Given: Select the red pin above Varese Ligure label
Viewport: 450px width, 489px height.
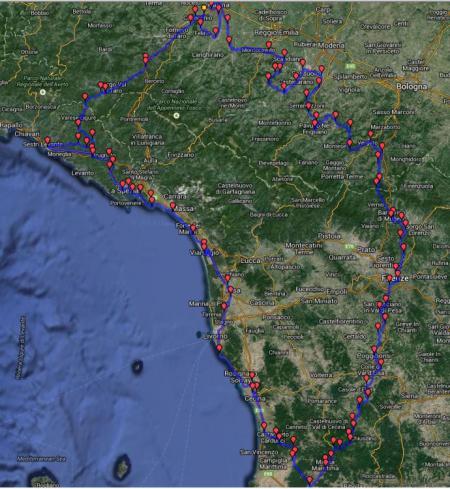Looking at the screenshot, I should pos(85,97).
